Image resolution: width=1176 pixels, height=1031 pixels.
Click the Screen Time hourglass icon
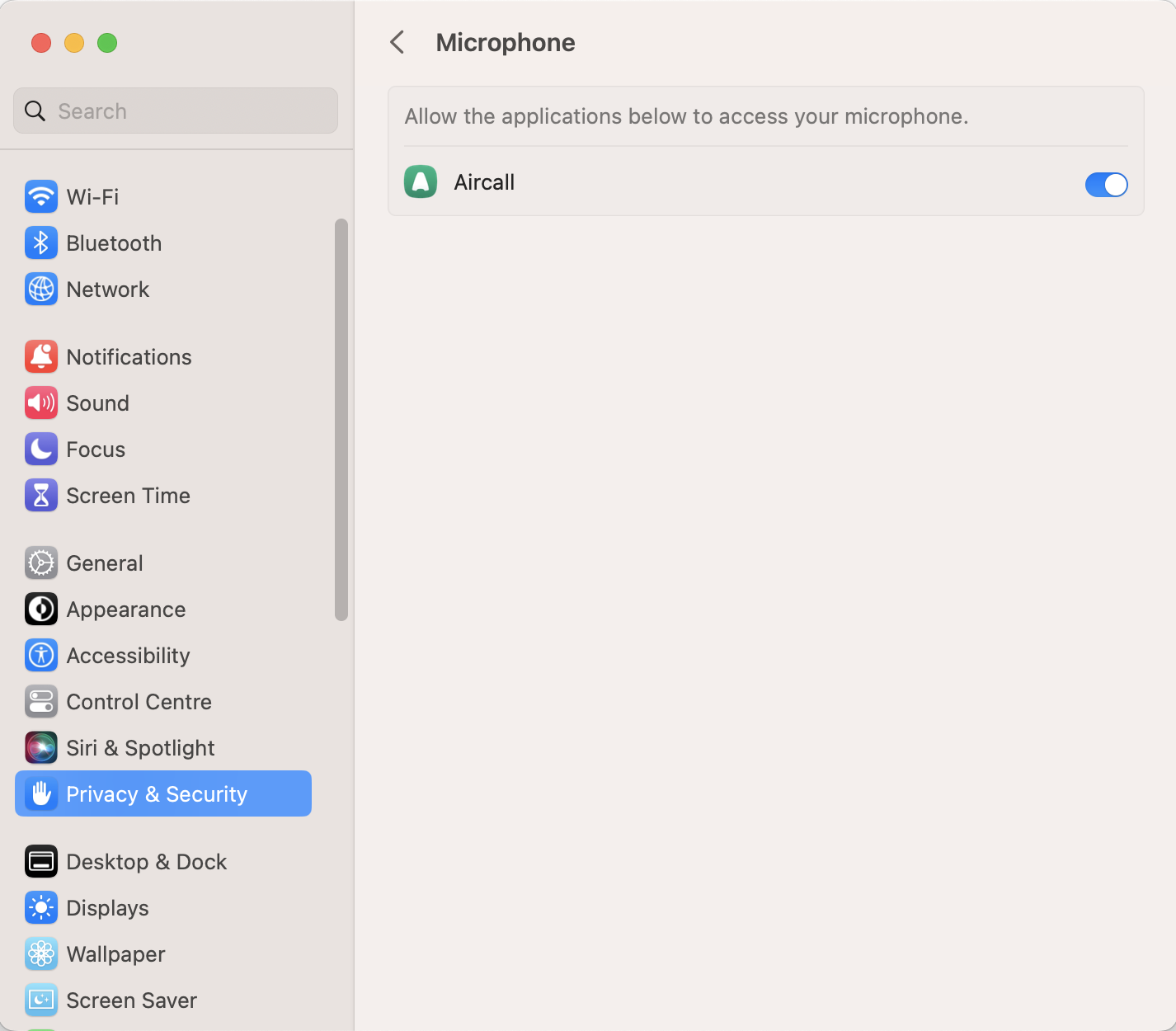coord(41,495)
